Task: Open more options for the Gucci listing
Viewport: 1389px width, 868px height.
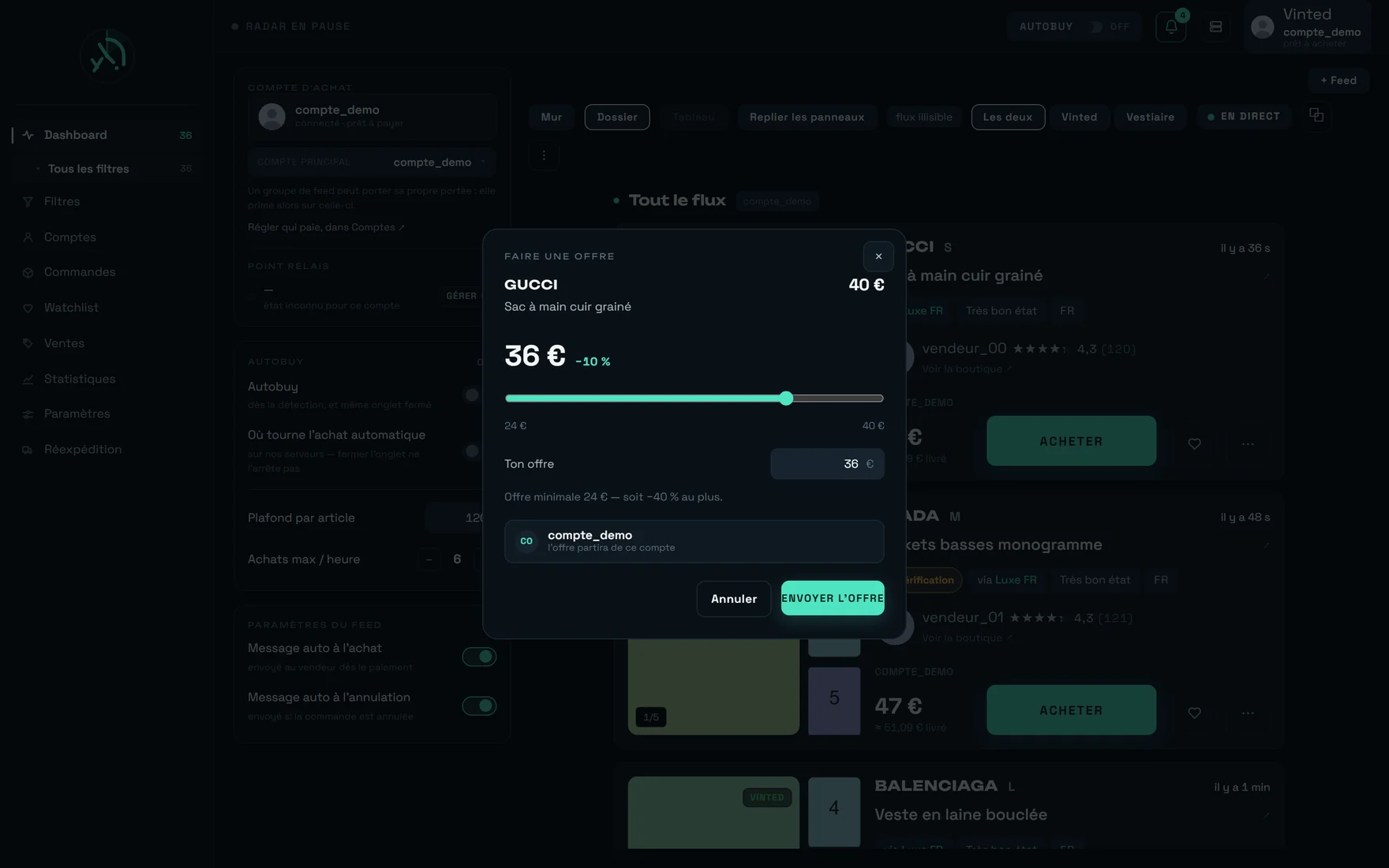Action: [x=1248, y=443]
